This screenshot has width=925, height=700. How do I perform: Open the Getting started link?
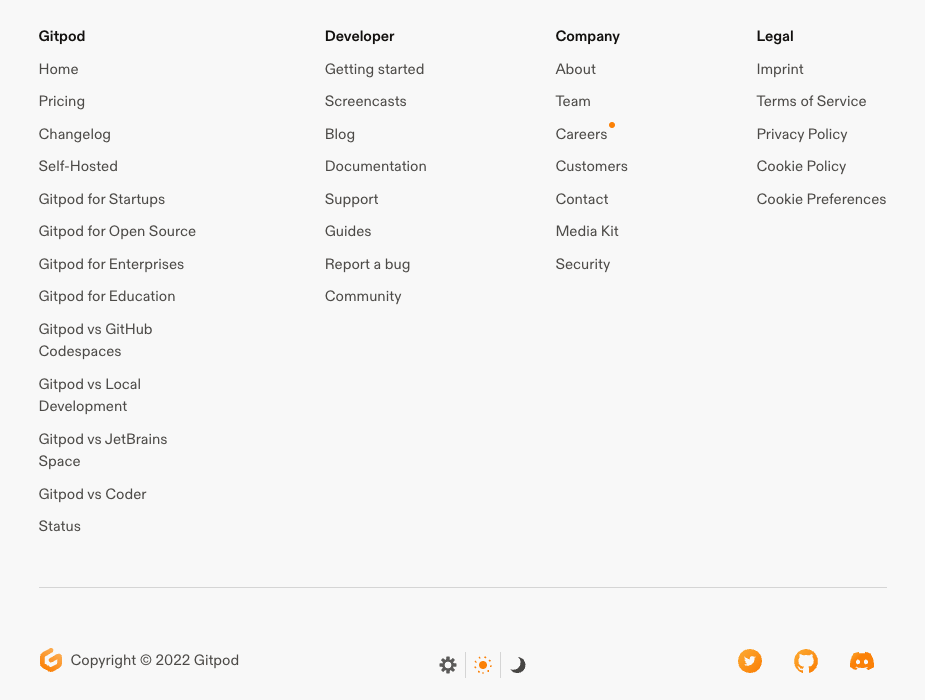click(375, 69)
